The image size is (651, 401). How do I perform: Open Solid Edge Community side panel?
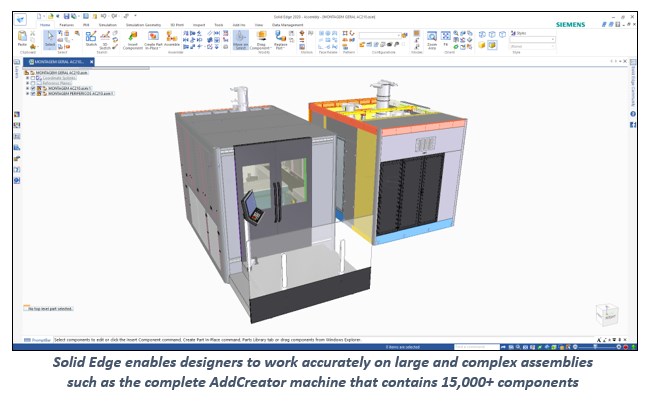click(x=633, y=83)
